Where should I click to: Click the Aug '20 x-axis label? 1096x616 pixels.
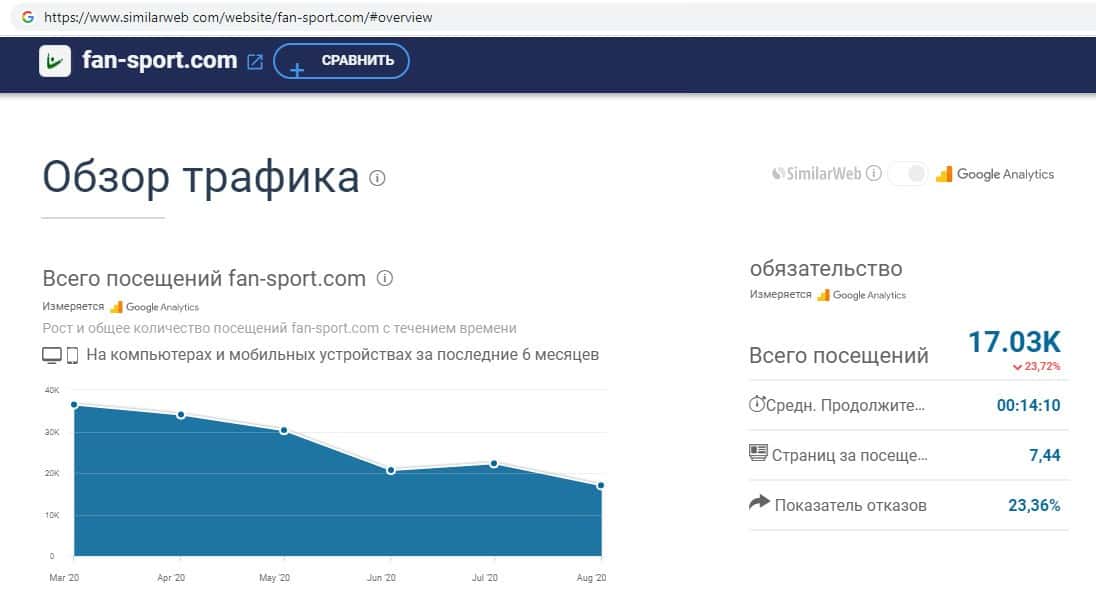pos(591,578)
